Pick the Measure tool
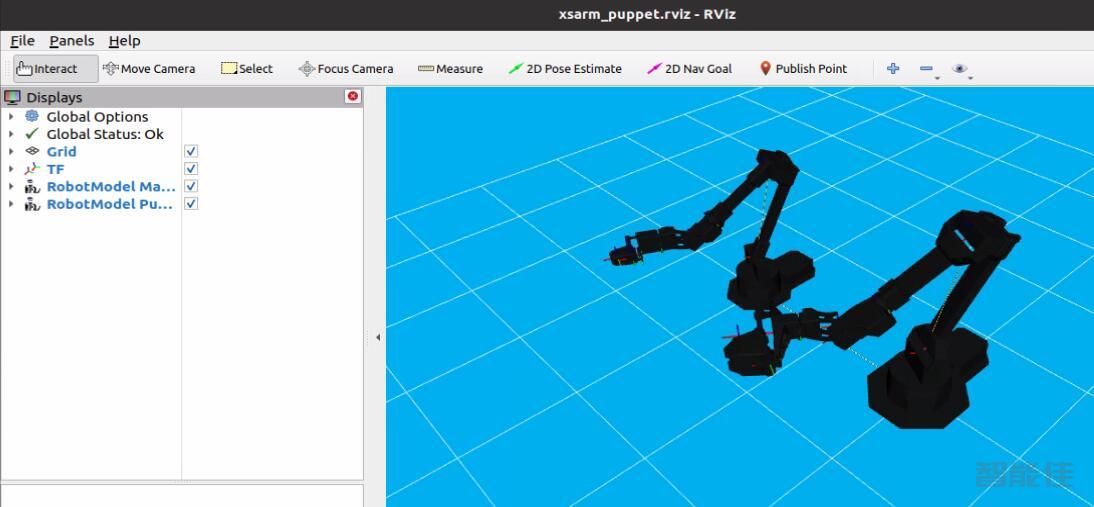The height and width of the screenshot is (507, 1094). (x=450, y=69)
